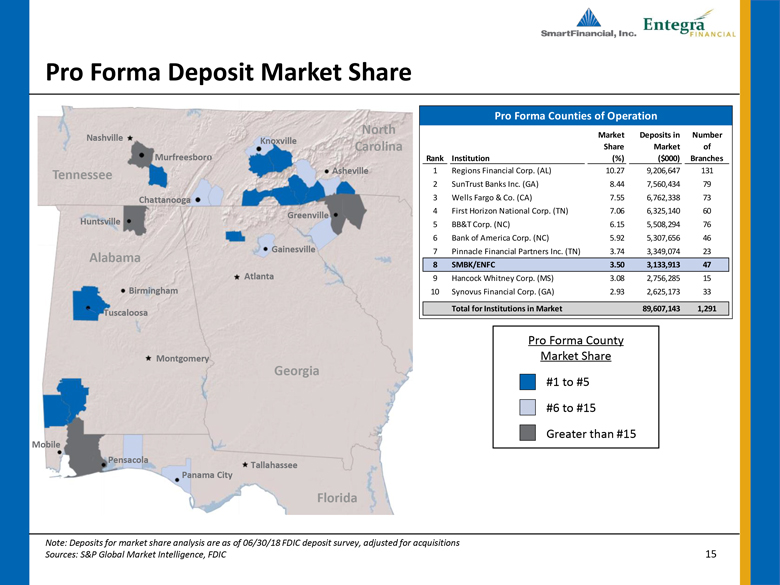Click the Knoxville label on the map
780x585 pixels.
(278, 141)
